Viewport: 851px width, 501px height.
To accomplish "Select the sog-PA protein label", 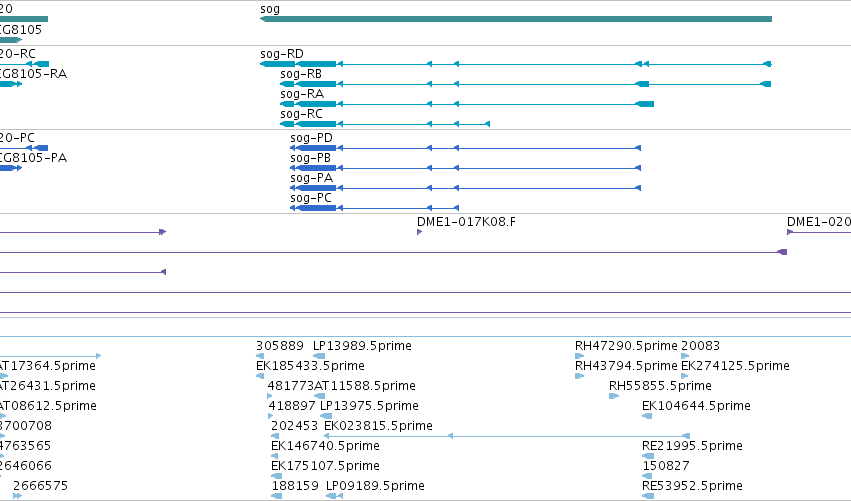I will pyautogui.click(x=312, y=178).
